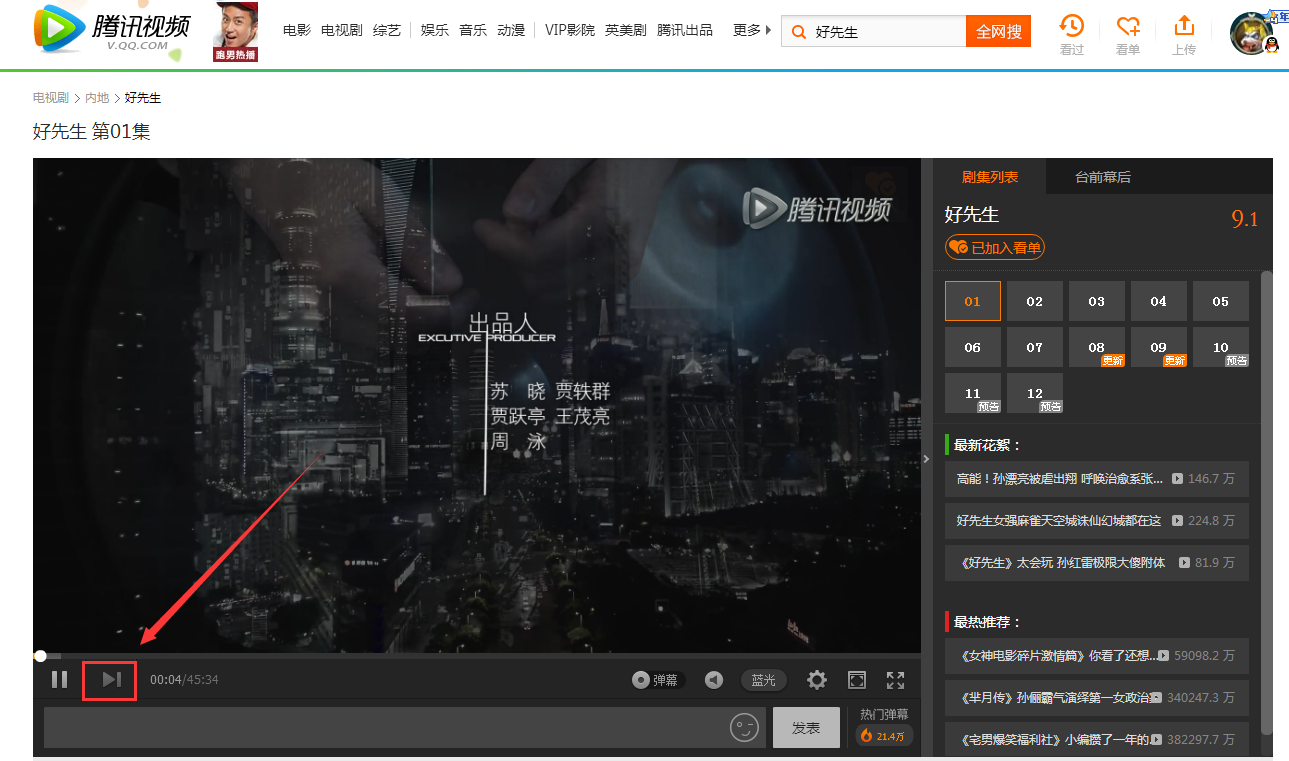Viewport: 1289px width, 761px height.
Task: Click the 内地 breadcrumb link
Action: tap(97, 98)
